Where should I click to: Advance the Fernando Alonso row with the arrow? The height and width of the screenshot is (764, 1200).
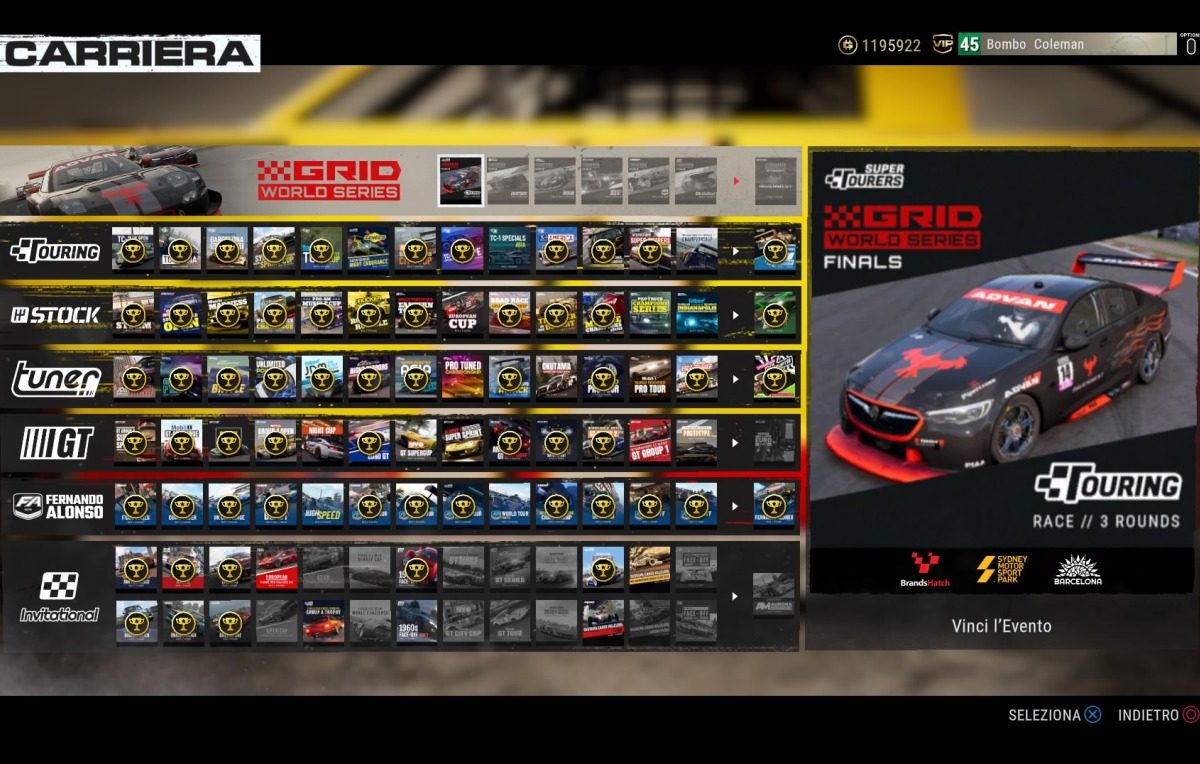coord(737,507)
